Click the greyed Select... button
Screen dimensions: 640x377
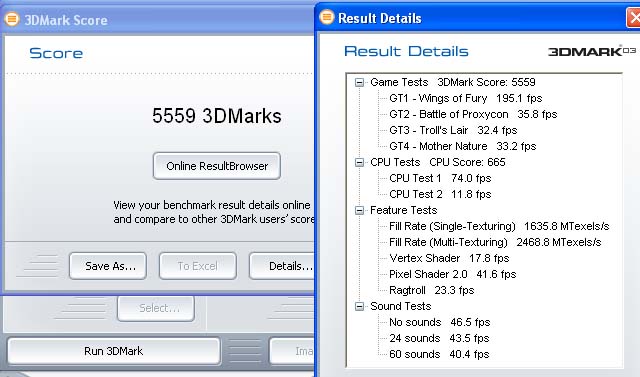pyautogui.click(x=156, y=308)
